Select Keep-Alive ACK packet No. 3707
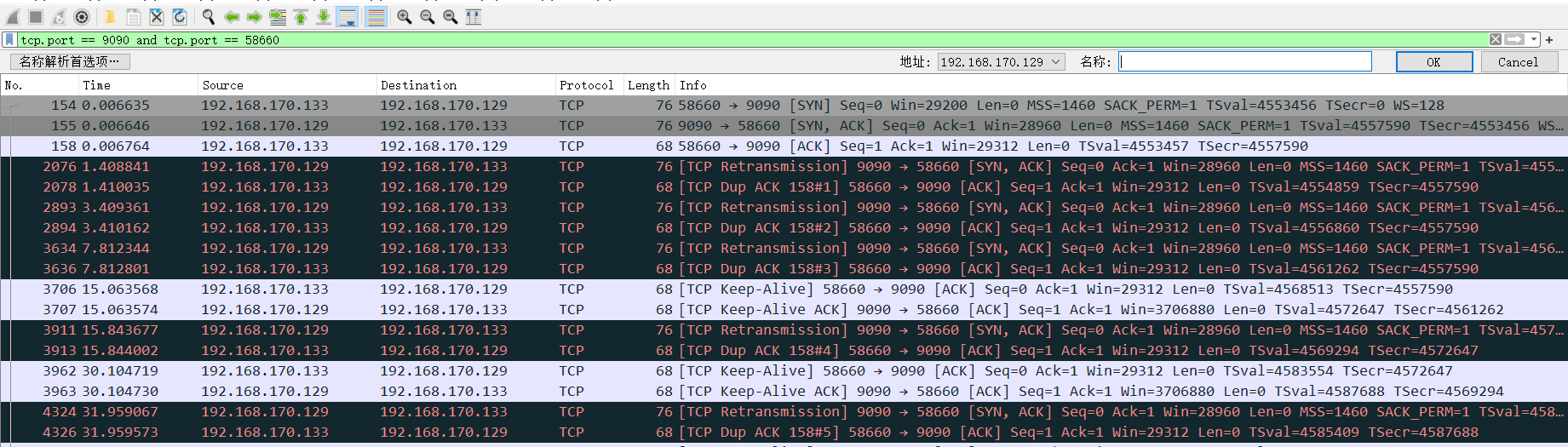This screenshot has width=1568, height=447. (784, 310)
